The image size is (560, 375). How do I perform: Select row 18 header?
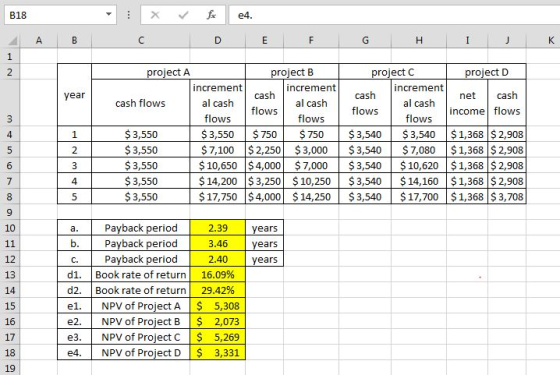click(x=10, y=353)
